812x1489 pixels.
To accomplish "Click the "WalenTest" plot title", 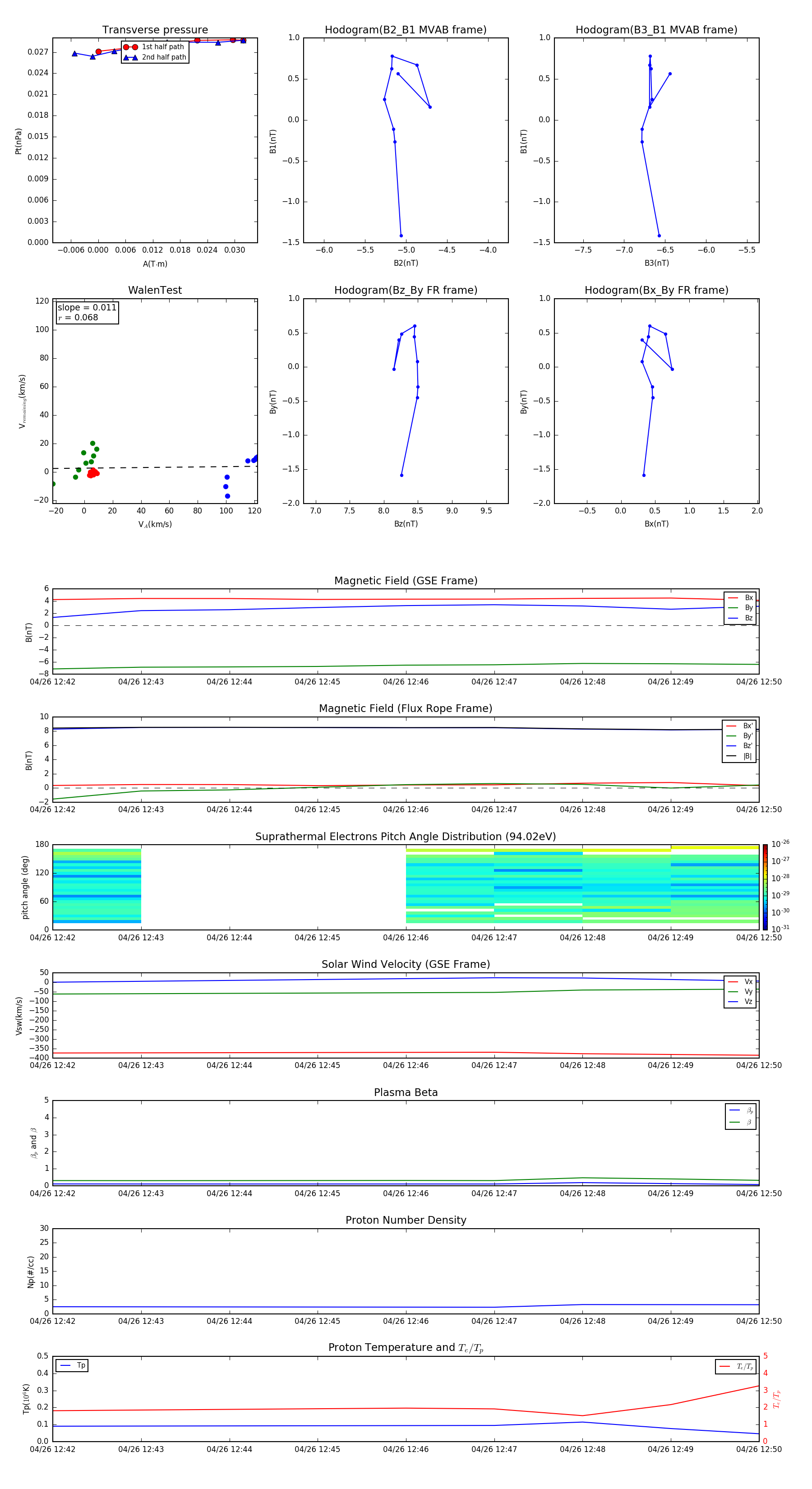I will pyautogui.click(x=155, y=290).
